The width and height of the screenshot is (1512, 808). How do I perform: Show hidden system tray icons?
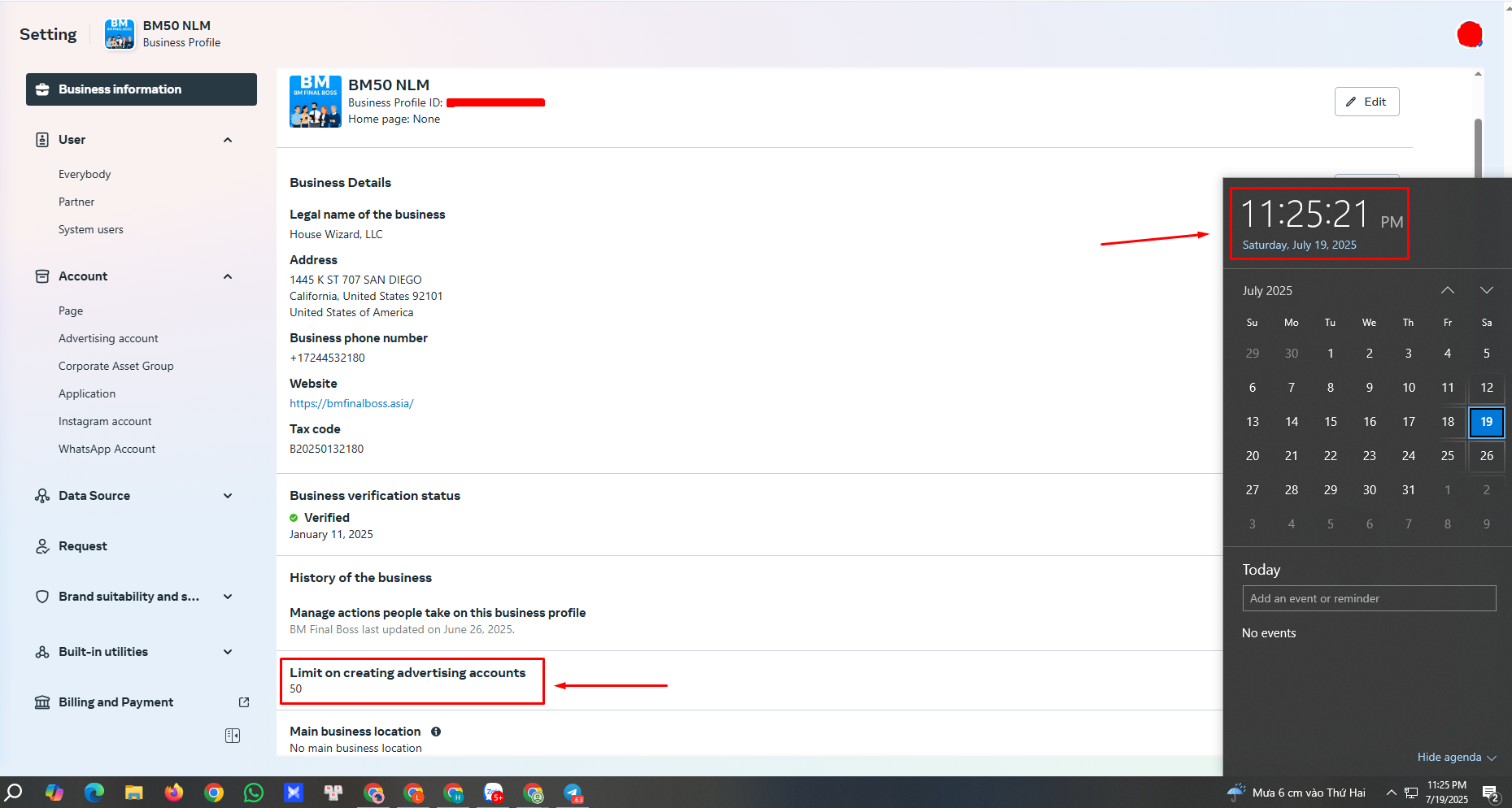click(x=1391, y=793)
